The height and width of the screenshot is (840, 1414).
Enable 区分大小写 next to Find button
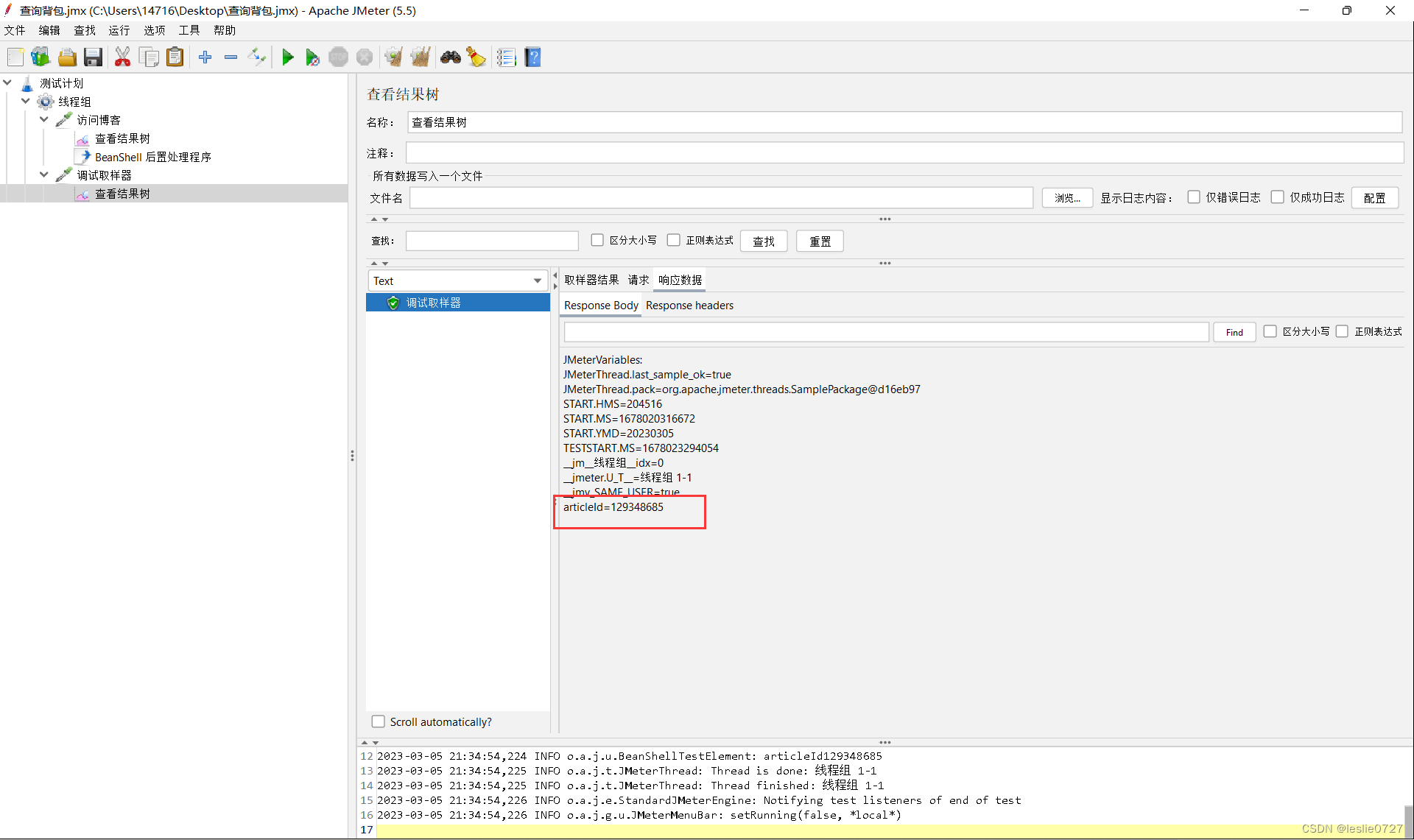(1270, 332)
